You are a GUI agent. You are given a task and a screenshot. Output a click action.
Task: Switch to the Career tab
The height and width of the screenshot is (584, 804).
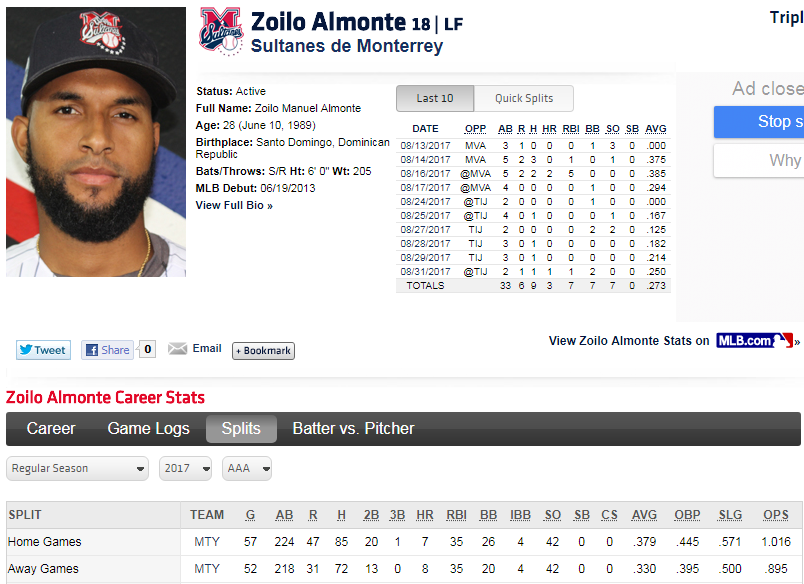(x=51, y=429)
